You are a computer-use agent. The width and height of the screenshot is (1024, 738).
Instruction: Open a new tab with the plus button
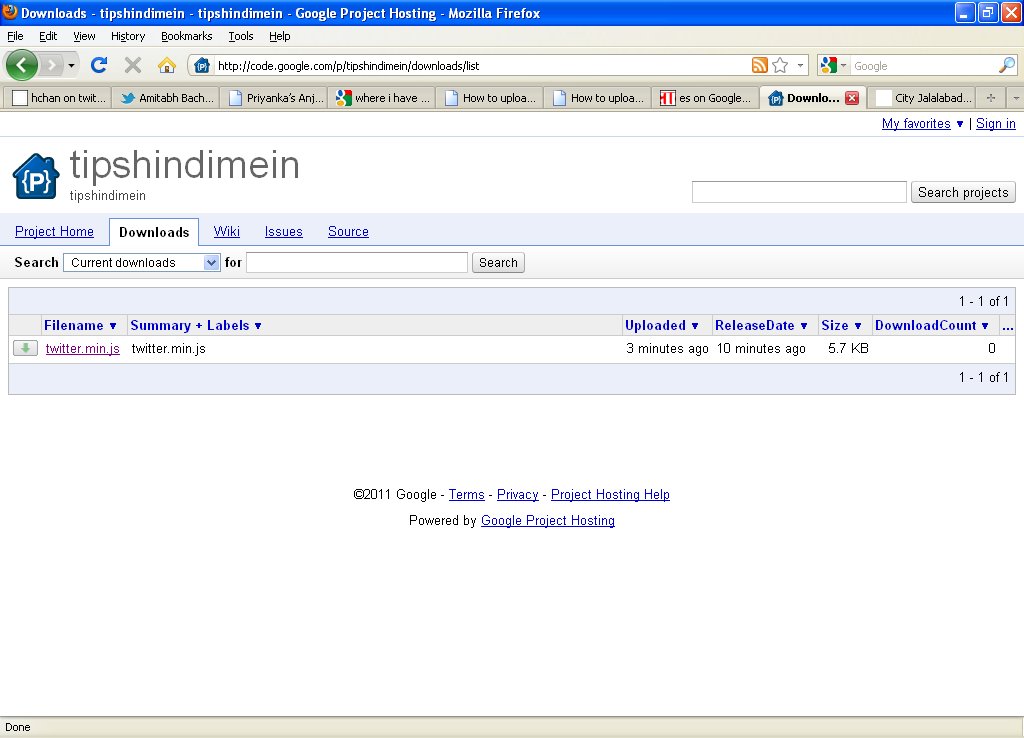click(x=991, y=98)
